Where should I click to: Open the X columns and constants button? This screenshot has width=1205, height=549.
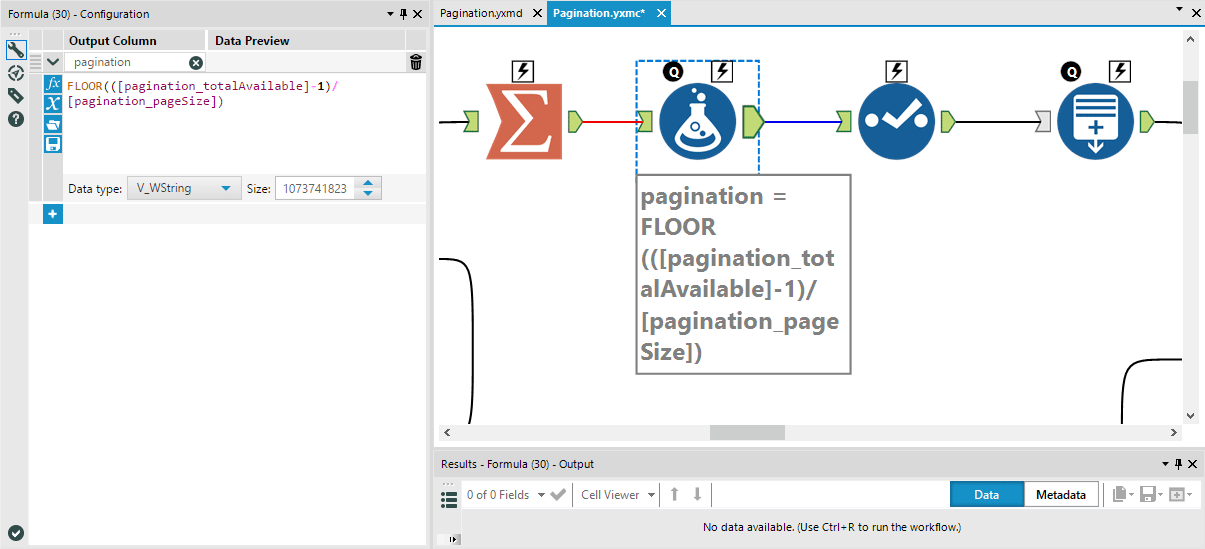pyautogui.click(x=54, y=104)
